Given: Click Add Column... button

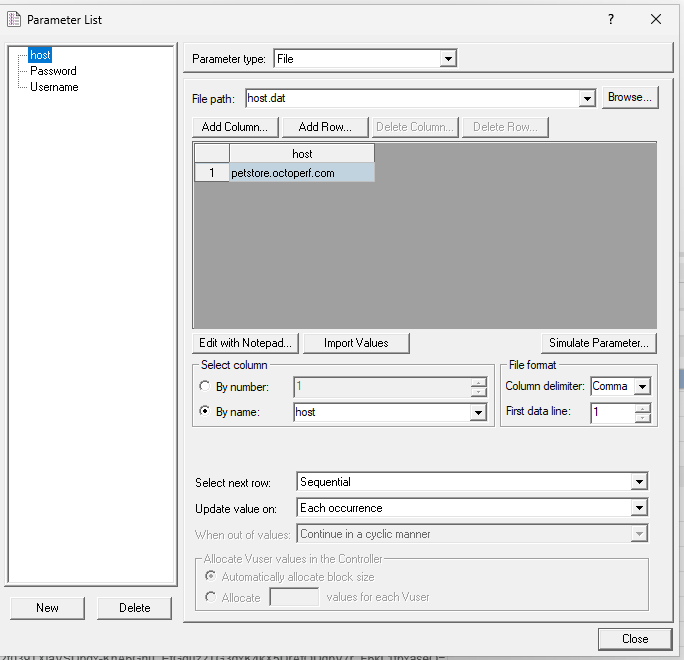Looking at the screenshot, I should [x=235, y=127].
